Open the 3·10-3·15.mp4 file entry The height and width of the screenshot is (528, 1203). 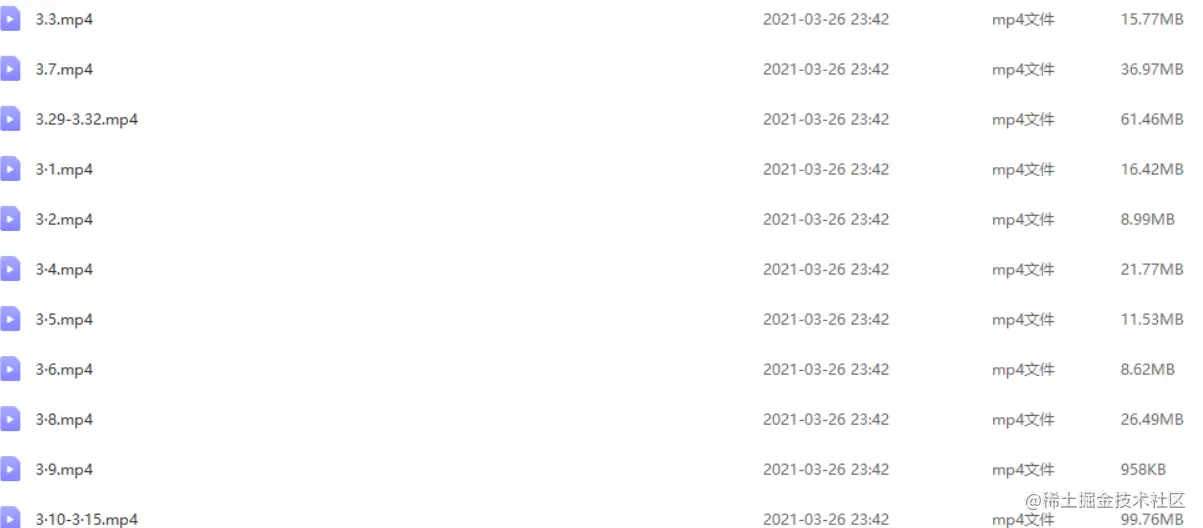click(86, 519)
